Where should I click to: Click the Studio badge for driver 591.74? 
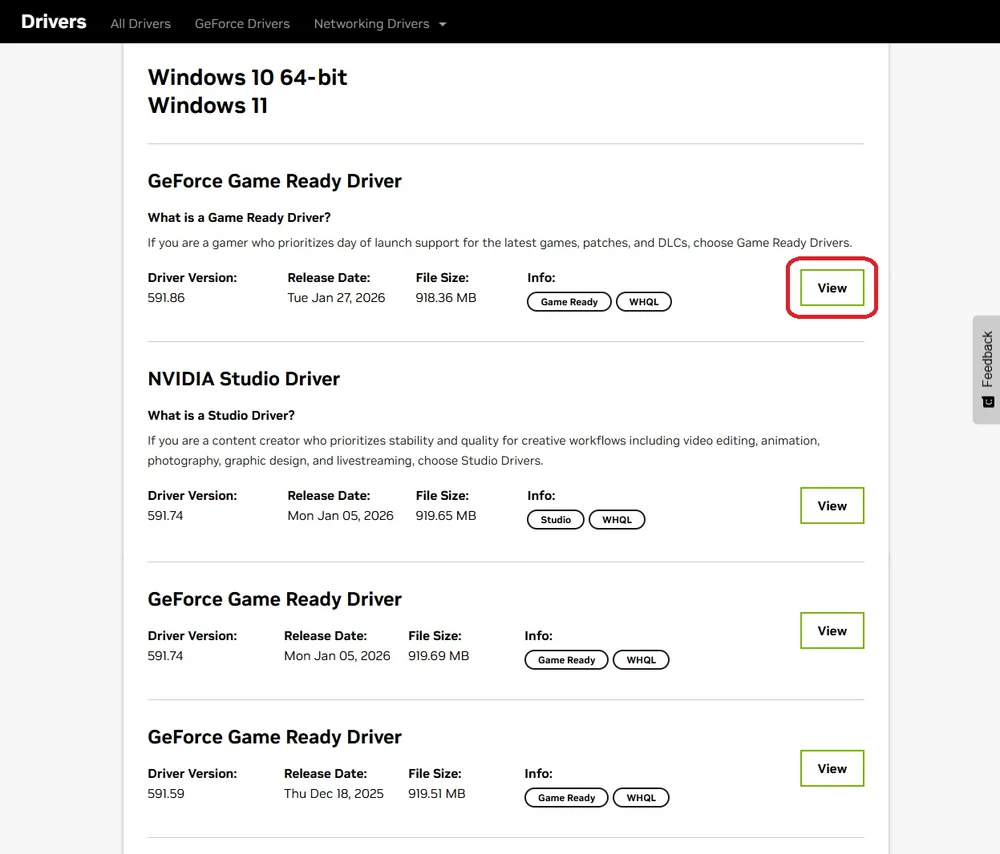point(555,519)
